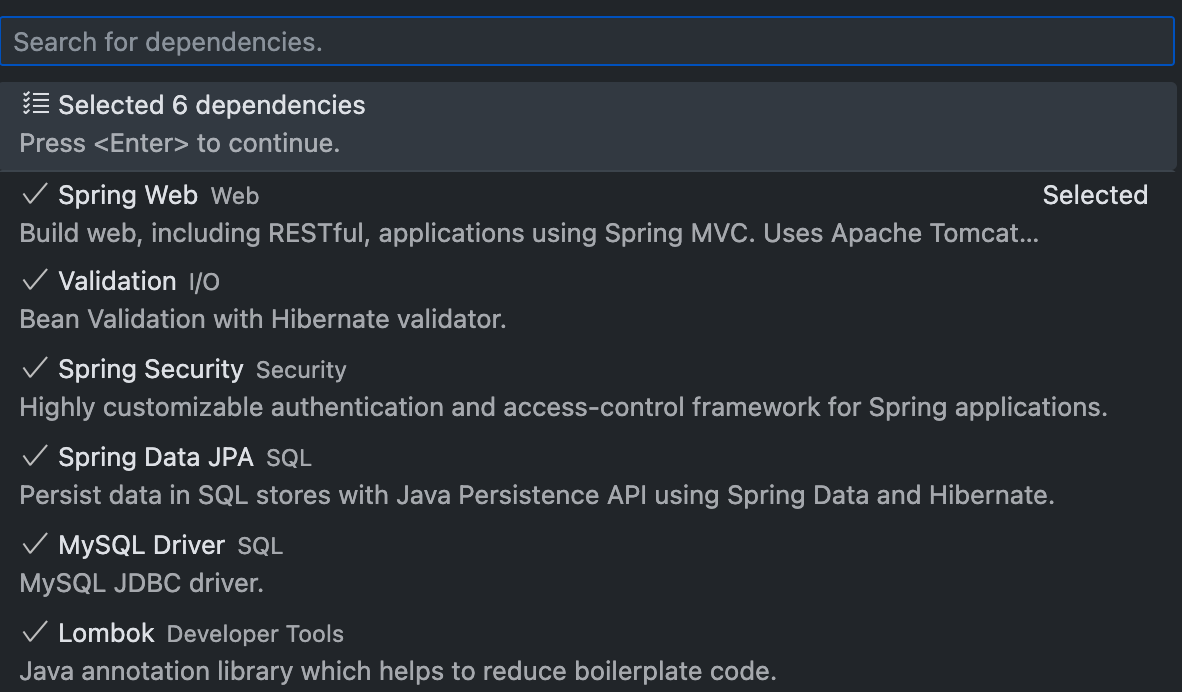The width and height of the screenshot is (1182, 692).
Task: Uncheck the Validation checkmark
Action: 35,281
